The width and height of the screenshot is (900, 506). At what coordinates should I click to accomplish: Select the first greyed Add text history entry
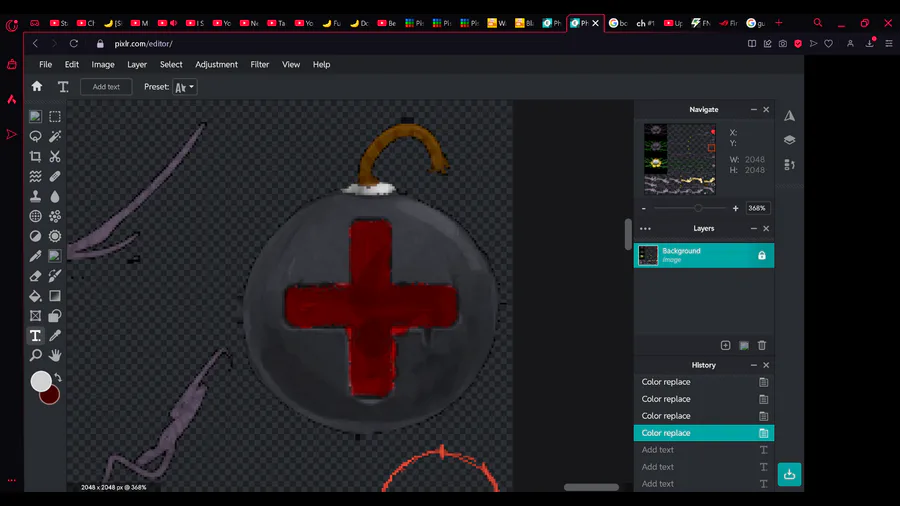click(704, 450)
